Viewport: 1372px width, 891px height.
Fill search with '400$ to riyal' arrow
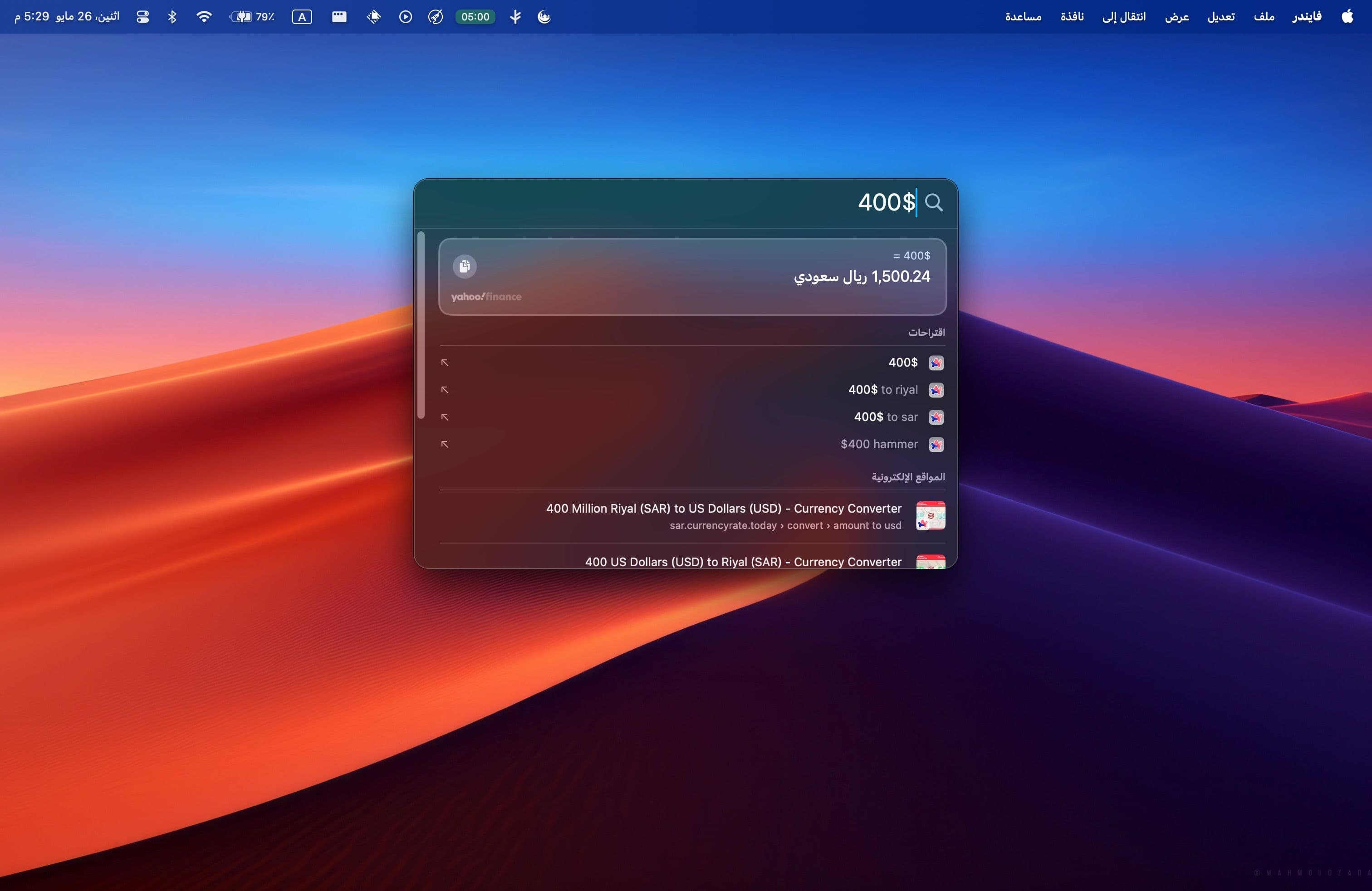coord(445,390)
